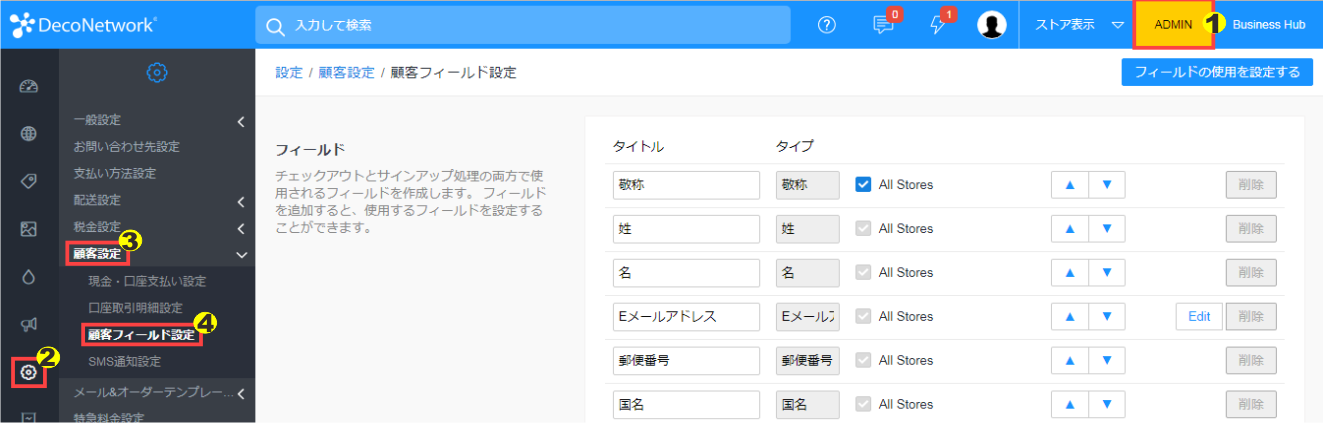
Task: Click 削除 button for 敬称 row
Action: [x=1251, y=185]
